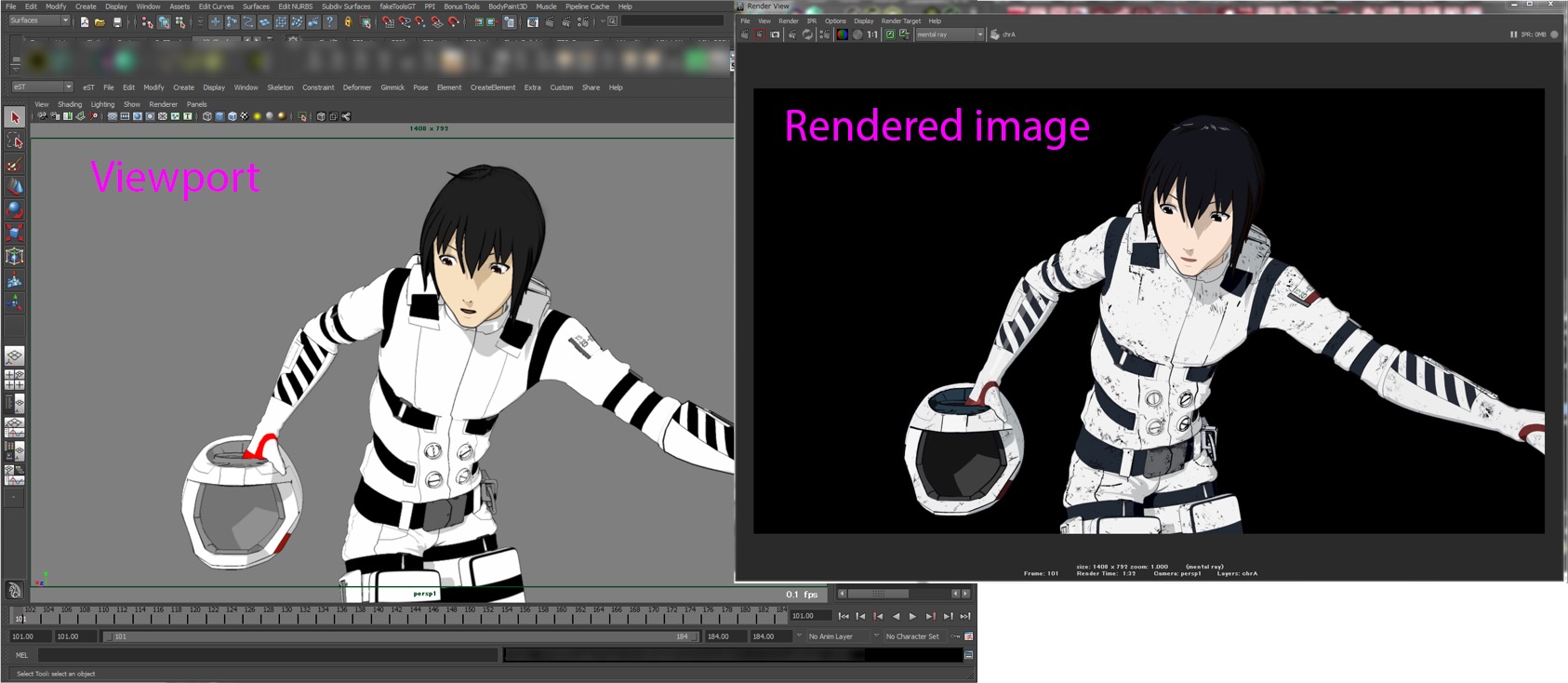Click the current frame 101.00 field
This screenshot has width=1568, height=683.
pyautogui.click(x=811, y=616)
